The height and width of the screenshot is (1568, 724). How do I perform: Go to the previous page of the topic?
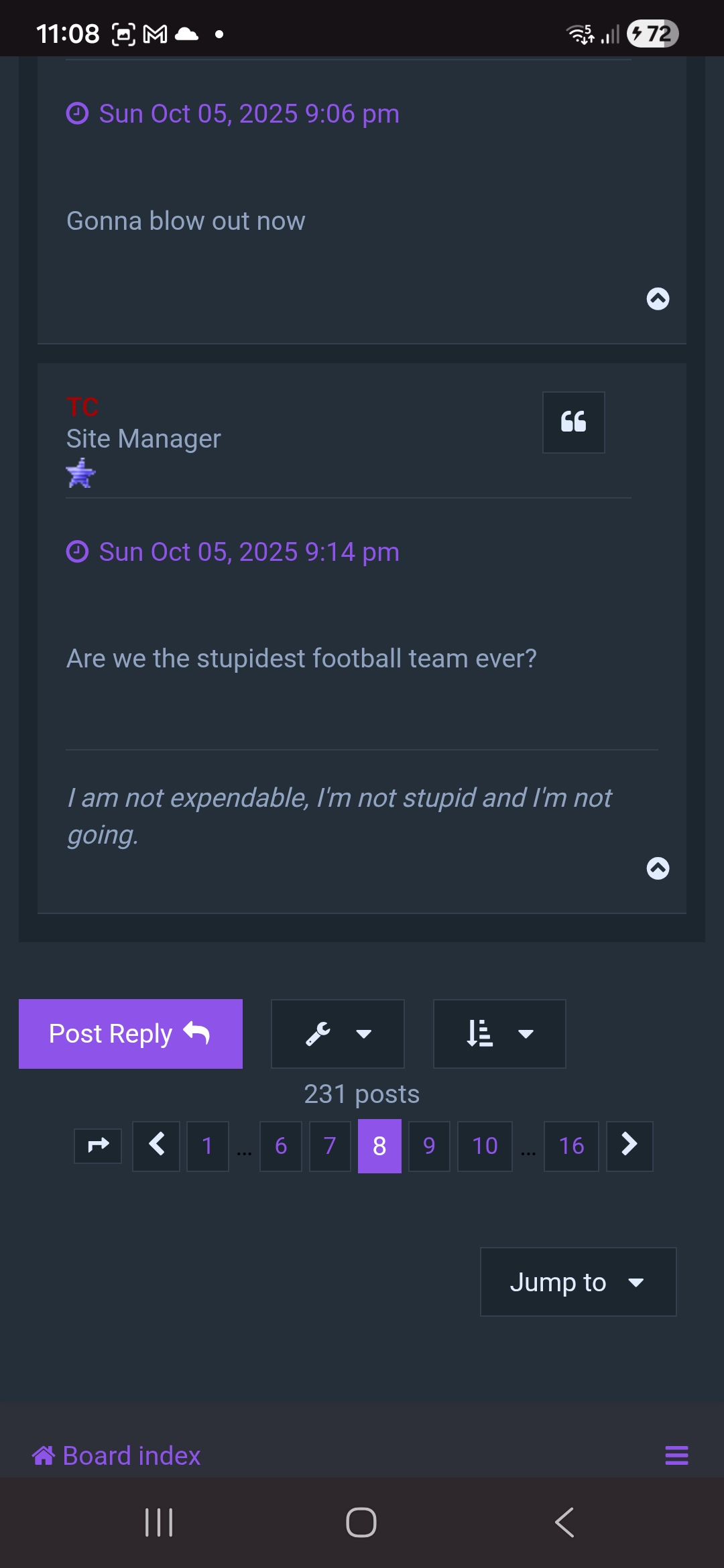point(156,1146)
